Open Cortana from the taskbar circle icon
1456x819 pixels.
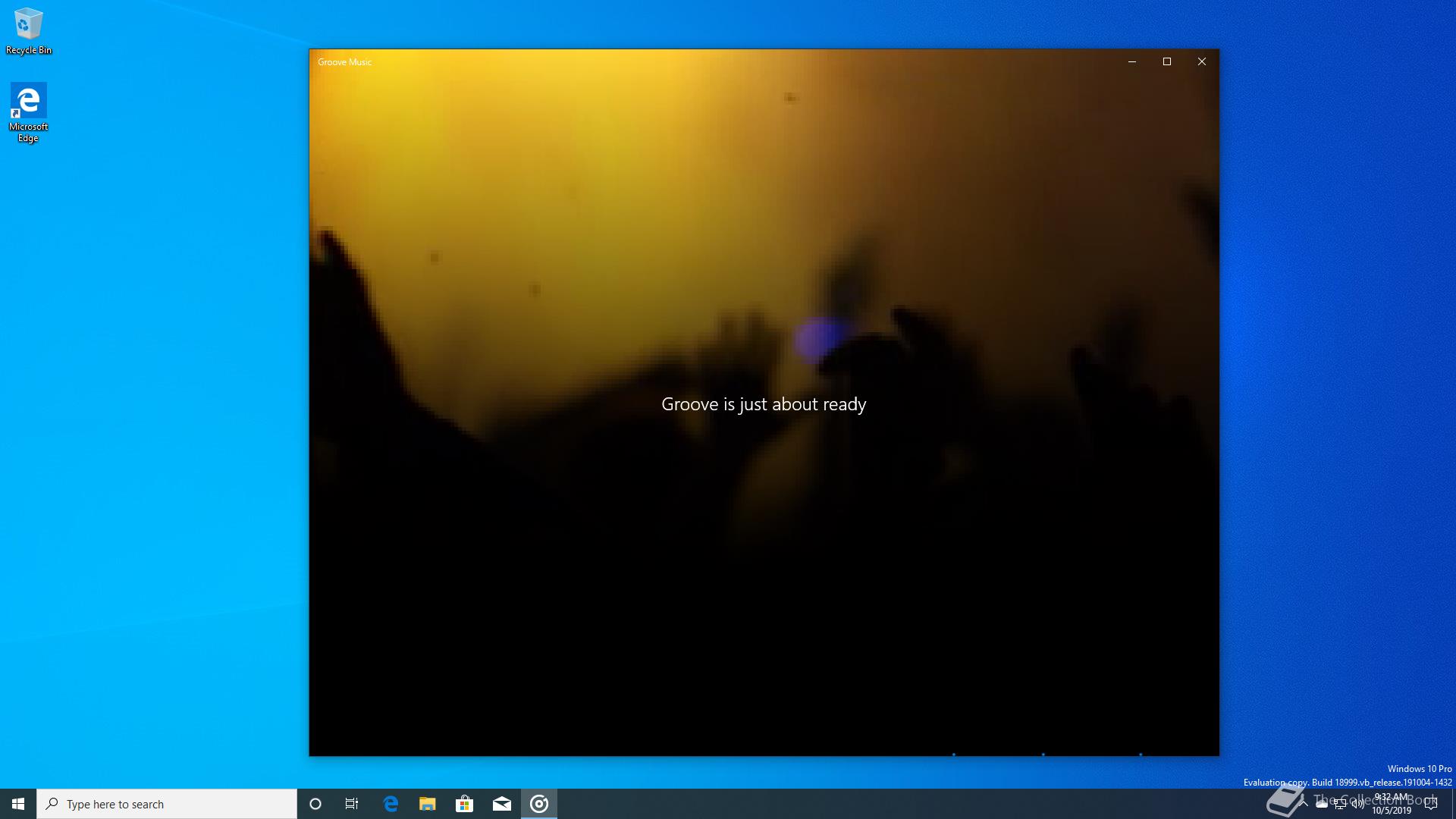(315, 804)
